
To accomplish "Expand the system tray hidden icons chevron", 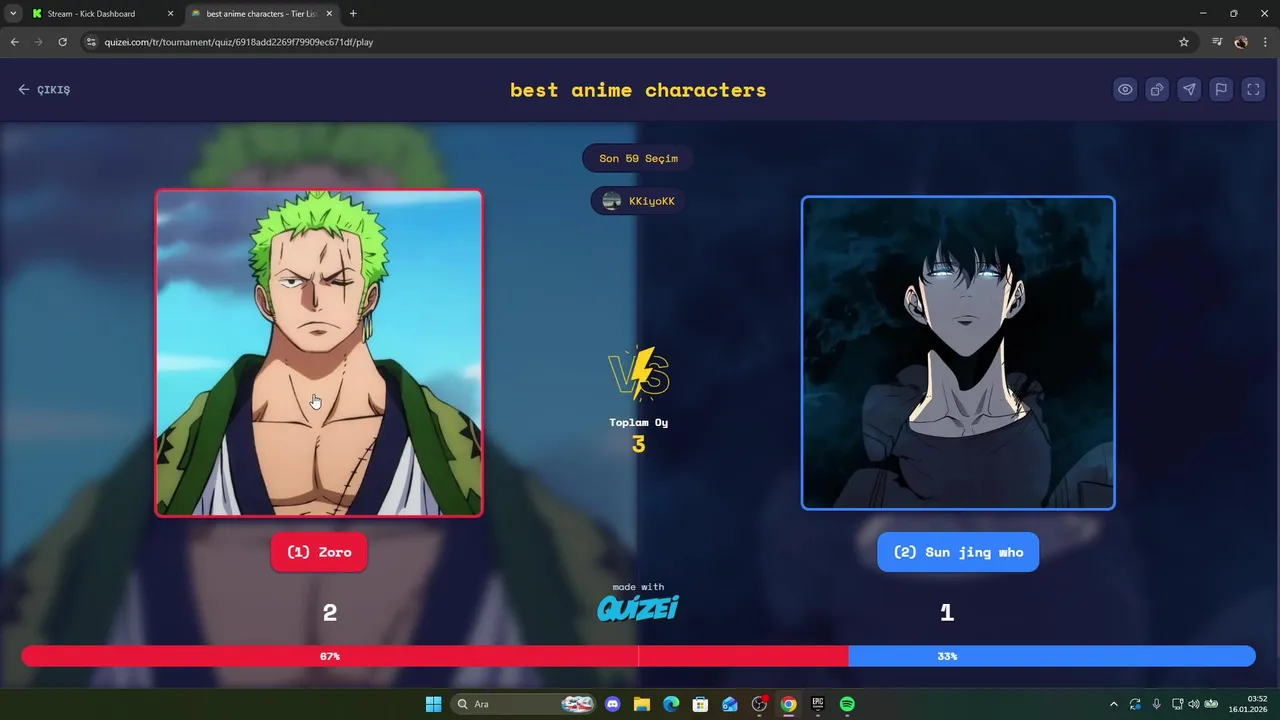I will point(1114,704).
